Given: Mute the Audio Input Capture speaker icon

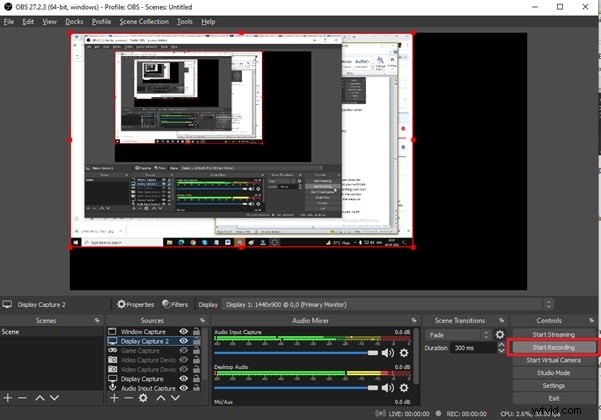Looking at the screenshot, I should [x=387, y=352].
